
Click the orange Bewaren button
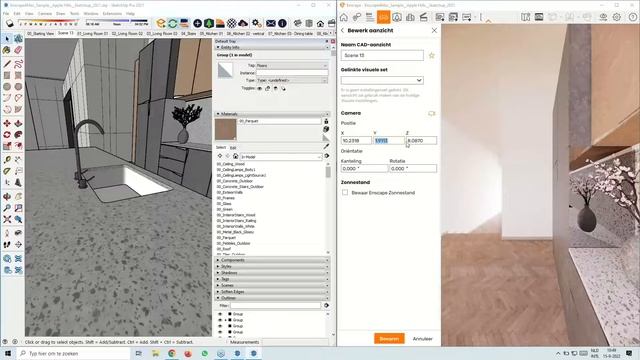389,338
